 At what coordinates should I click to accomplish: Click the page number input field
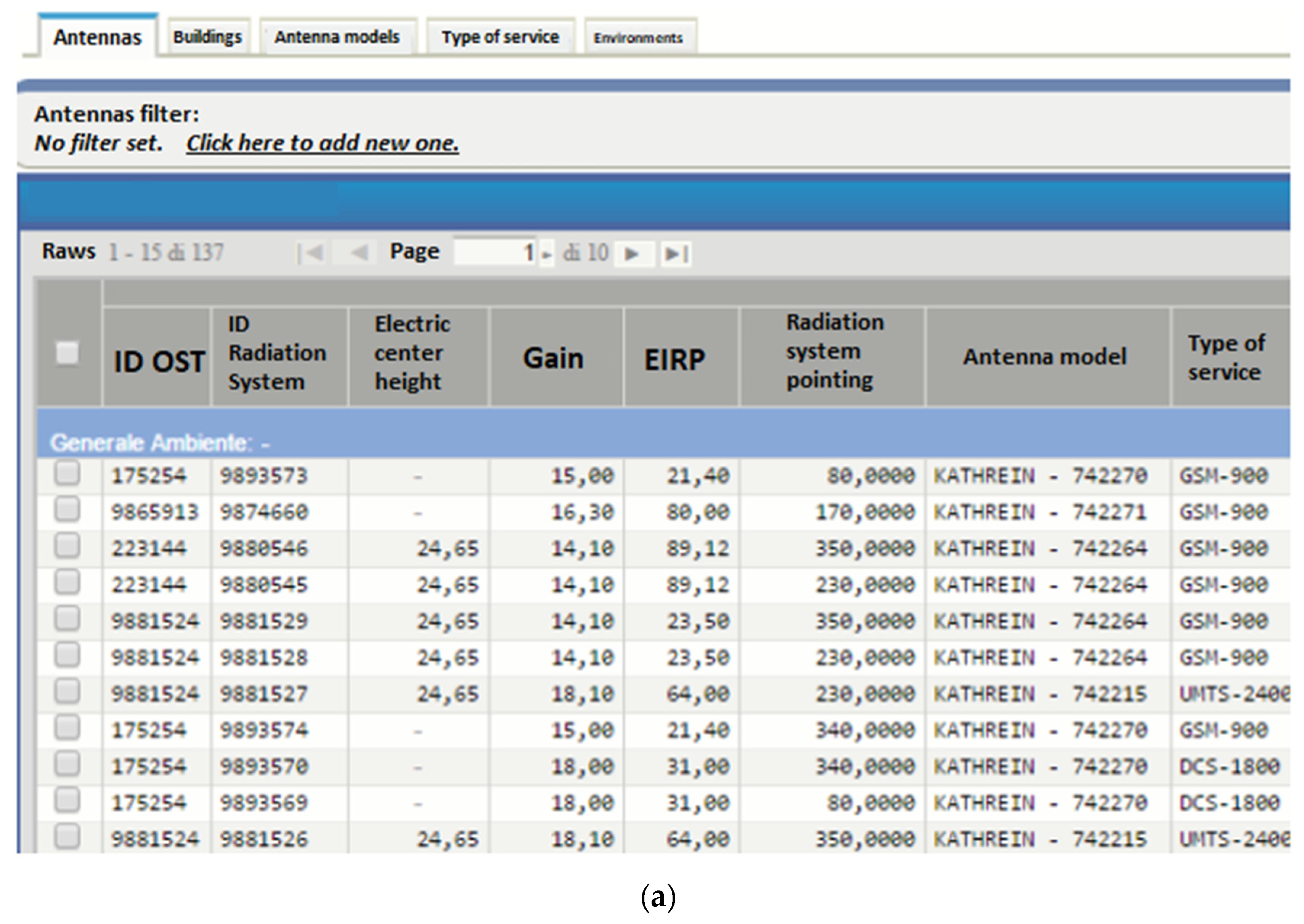tap(495, 252)
